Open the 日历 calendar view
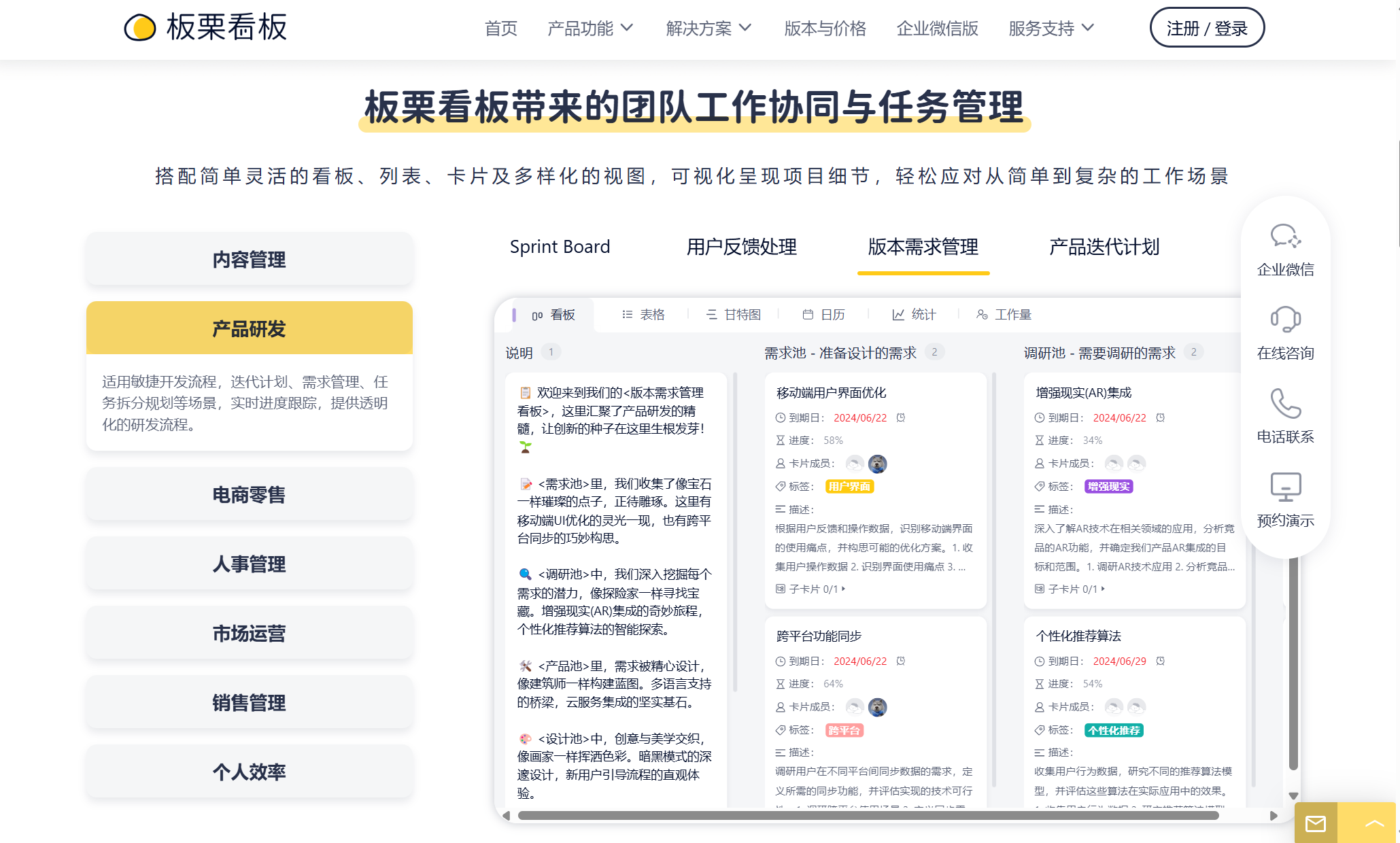 coord(823,315)
